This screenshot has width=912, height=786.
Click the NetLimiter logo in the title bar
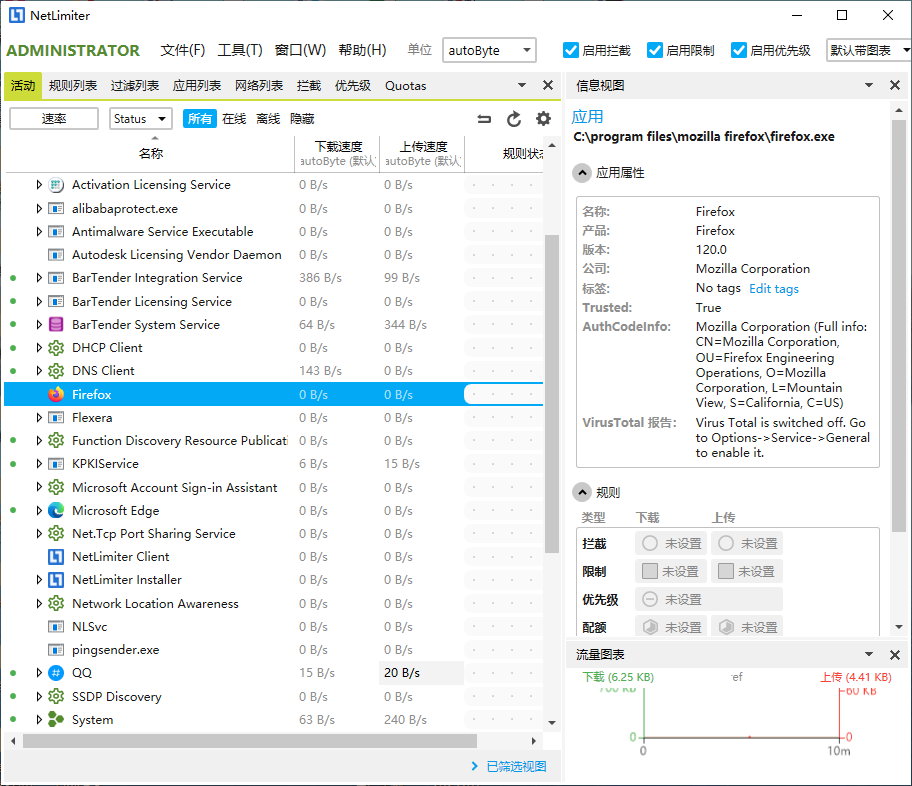pyautogui.click(x=16, y=16)
